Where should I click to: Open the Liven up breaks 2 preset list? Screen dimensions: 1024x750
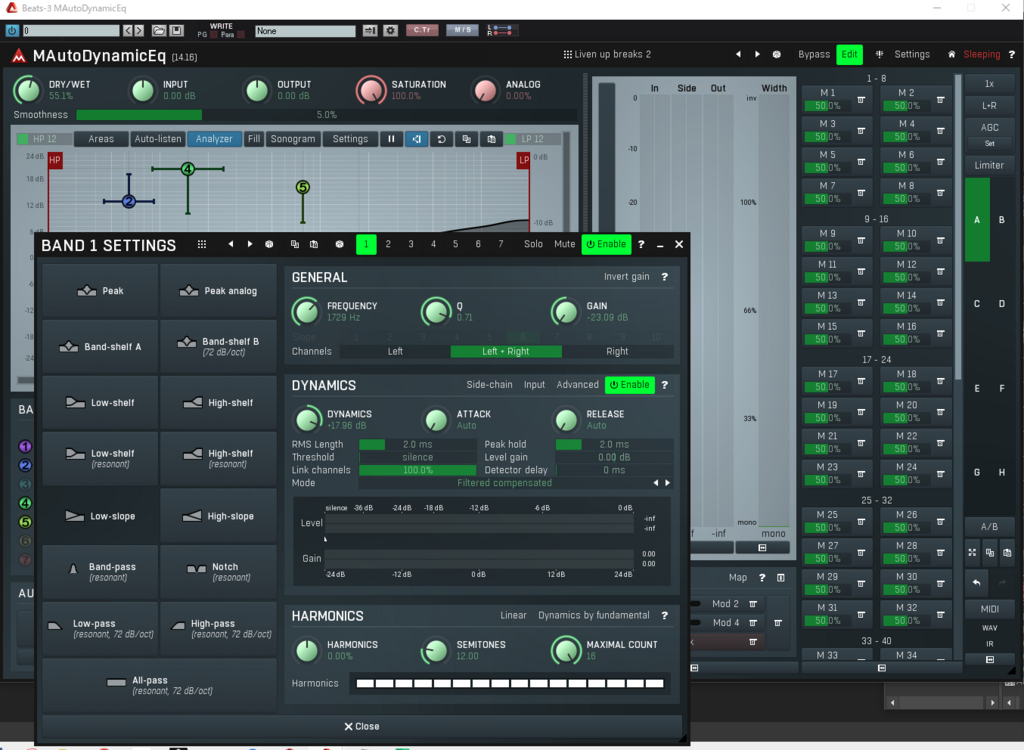click(x=607, y=55)
